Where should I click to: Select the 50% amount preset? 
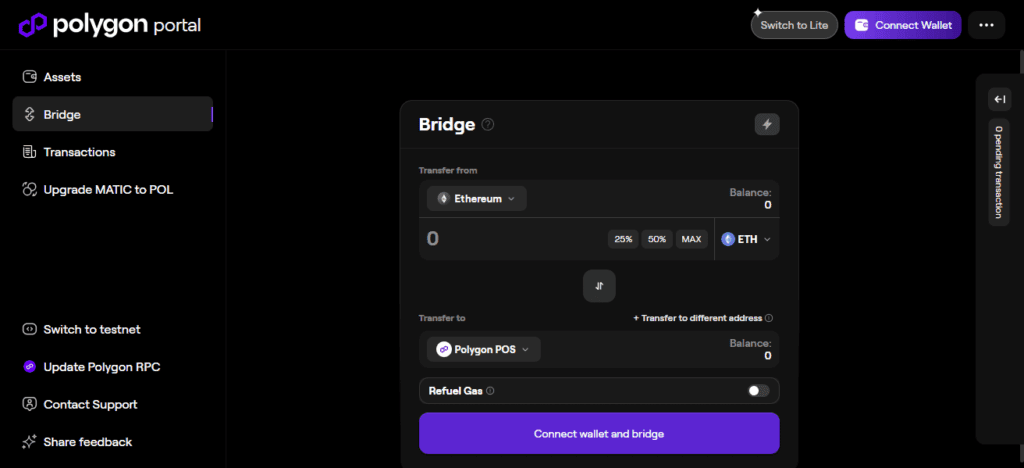[x=656, y=239]
